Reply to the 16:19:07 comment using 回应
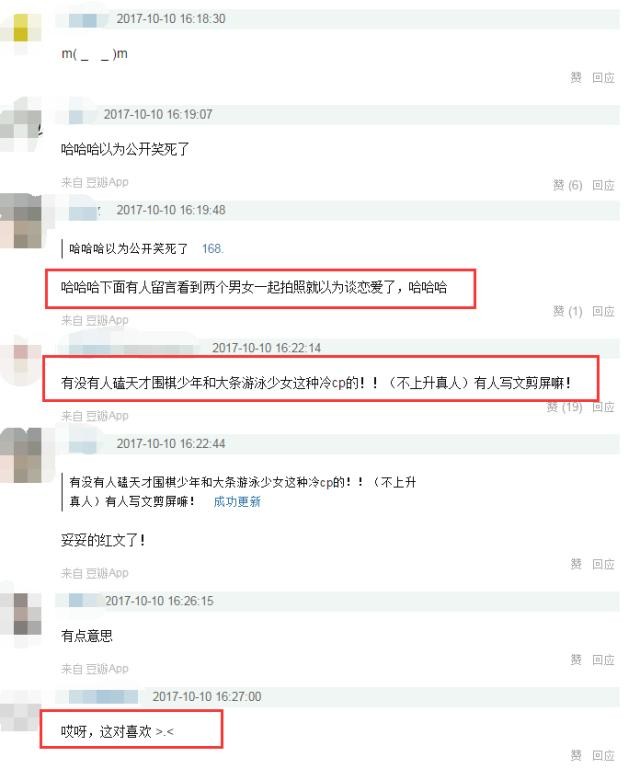This screenshot has height=769, width=640. click(603, 185)
